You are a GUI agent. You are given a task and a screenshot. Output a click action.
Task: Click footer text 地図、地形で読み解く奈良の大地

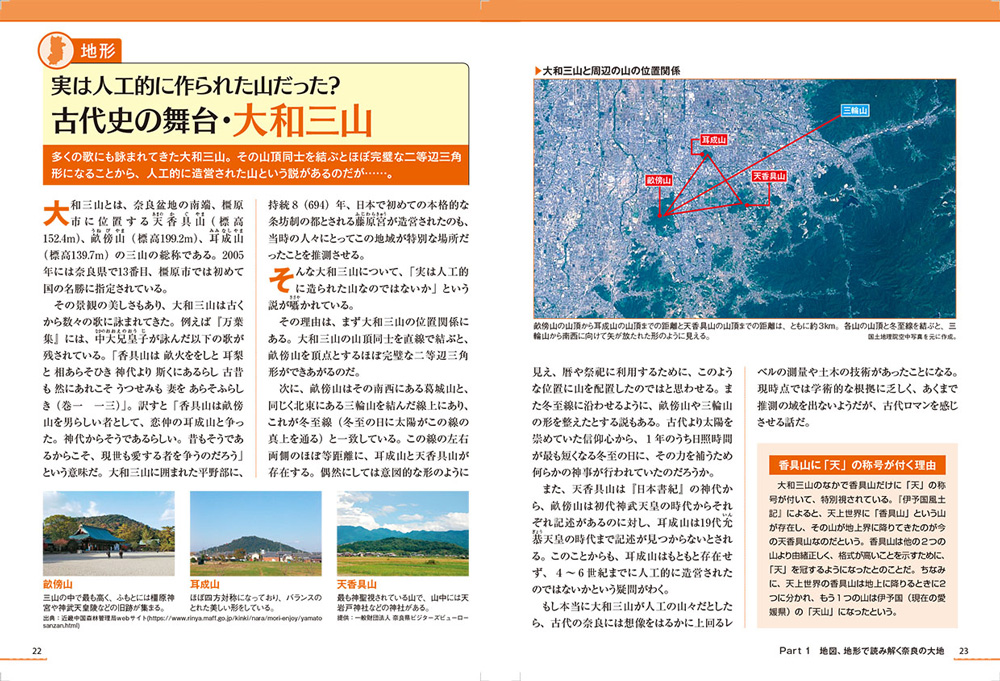pos(881,651)
